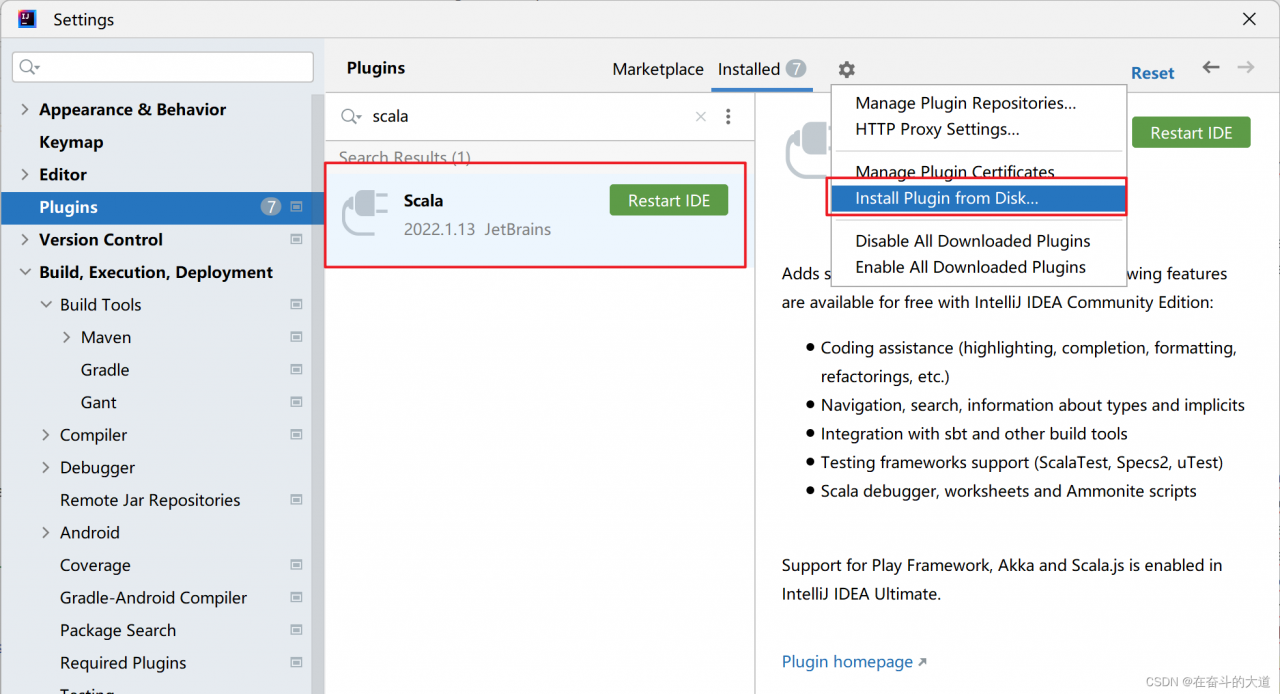Open the plugin search options kebab menu
Viewport: 1280px width, 694px height.
(728, 116)
